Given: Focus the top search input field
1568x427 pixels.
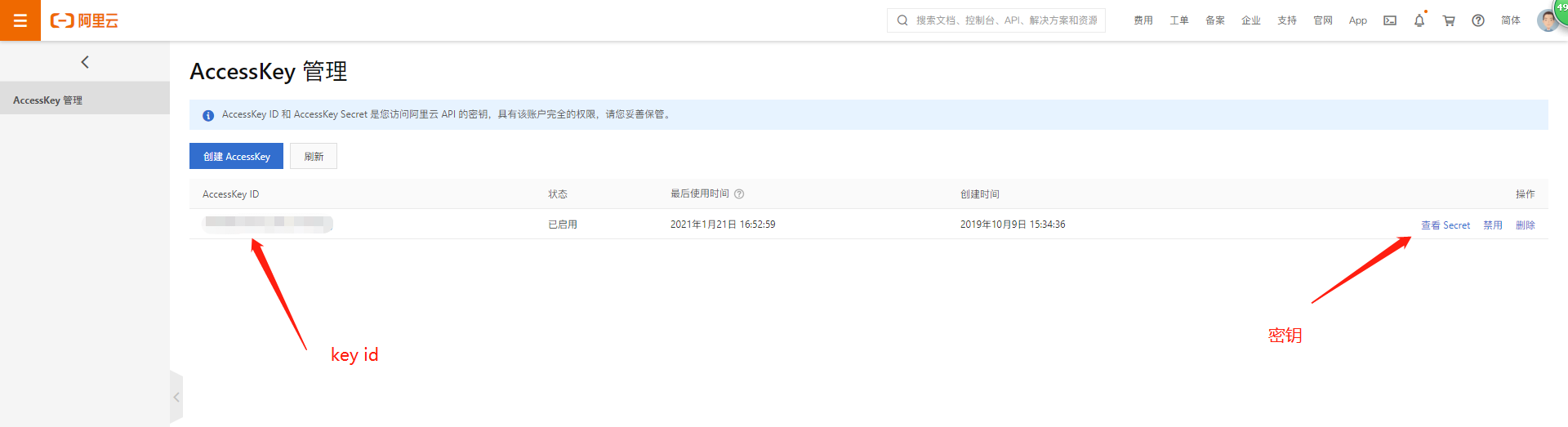Looking at the screenshot, I should click(1004, 20).
